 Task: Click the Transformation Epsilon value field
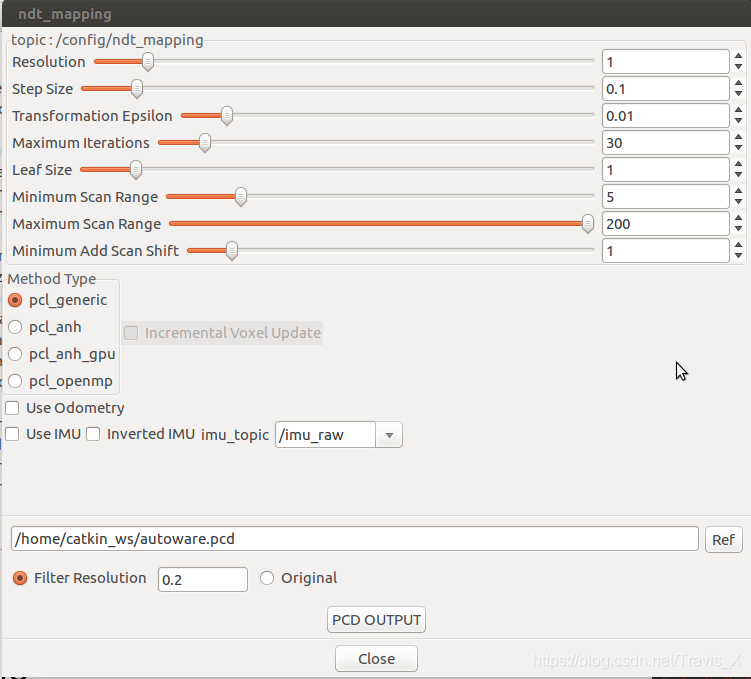[x=666, y=116]
